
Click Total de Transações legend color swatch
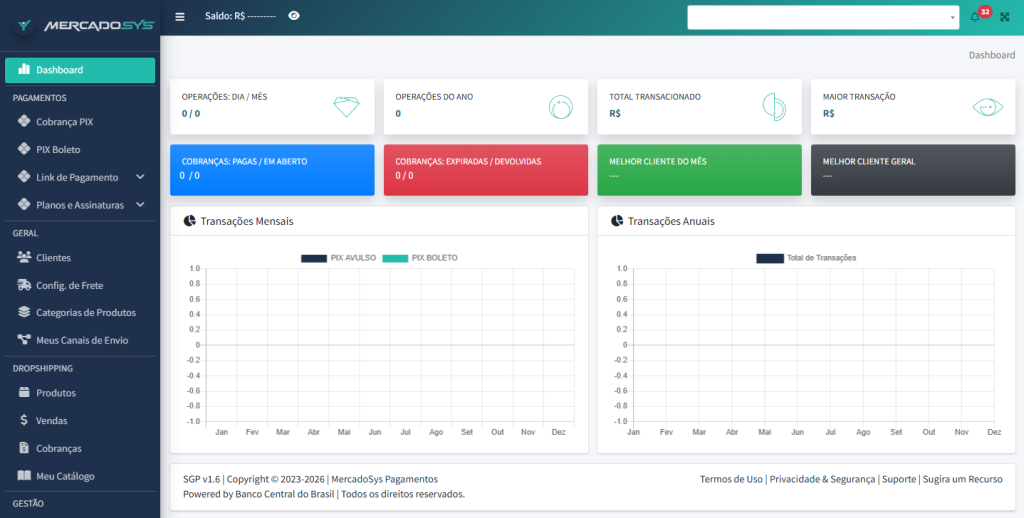(x=770, y=258)
